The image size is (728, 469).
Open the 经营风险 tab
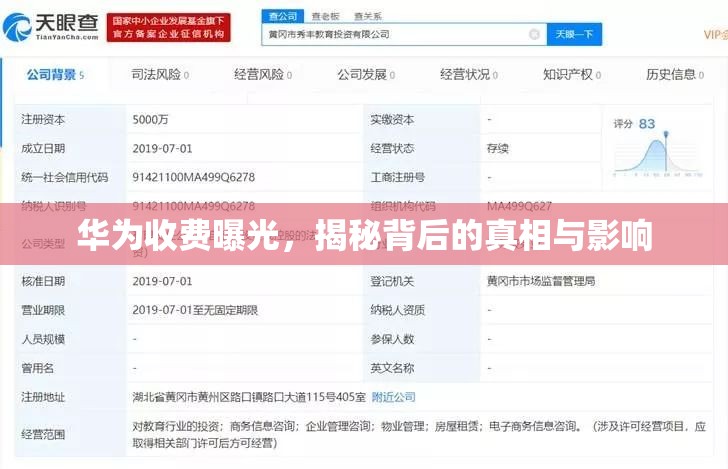(263, 74)
